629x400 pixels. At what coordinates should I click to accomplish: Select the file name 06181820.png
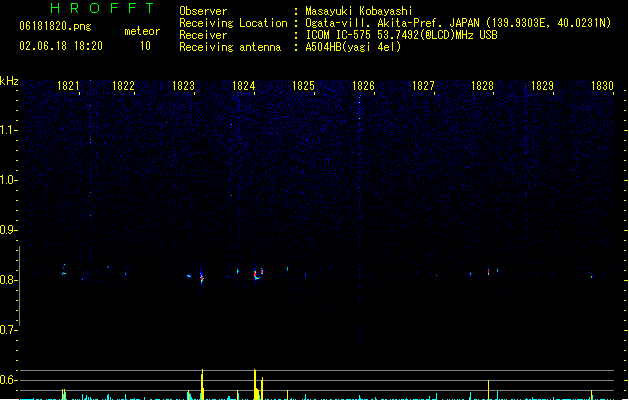click(x=55, y=26)
